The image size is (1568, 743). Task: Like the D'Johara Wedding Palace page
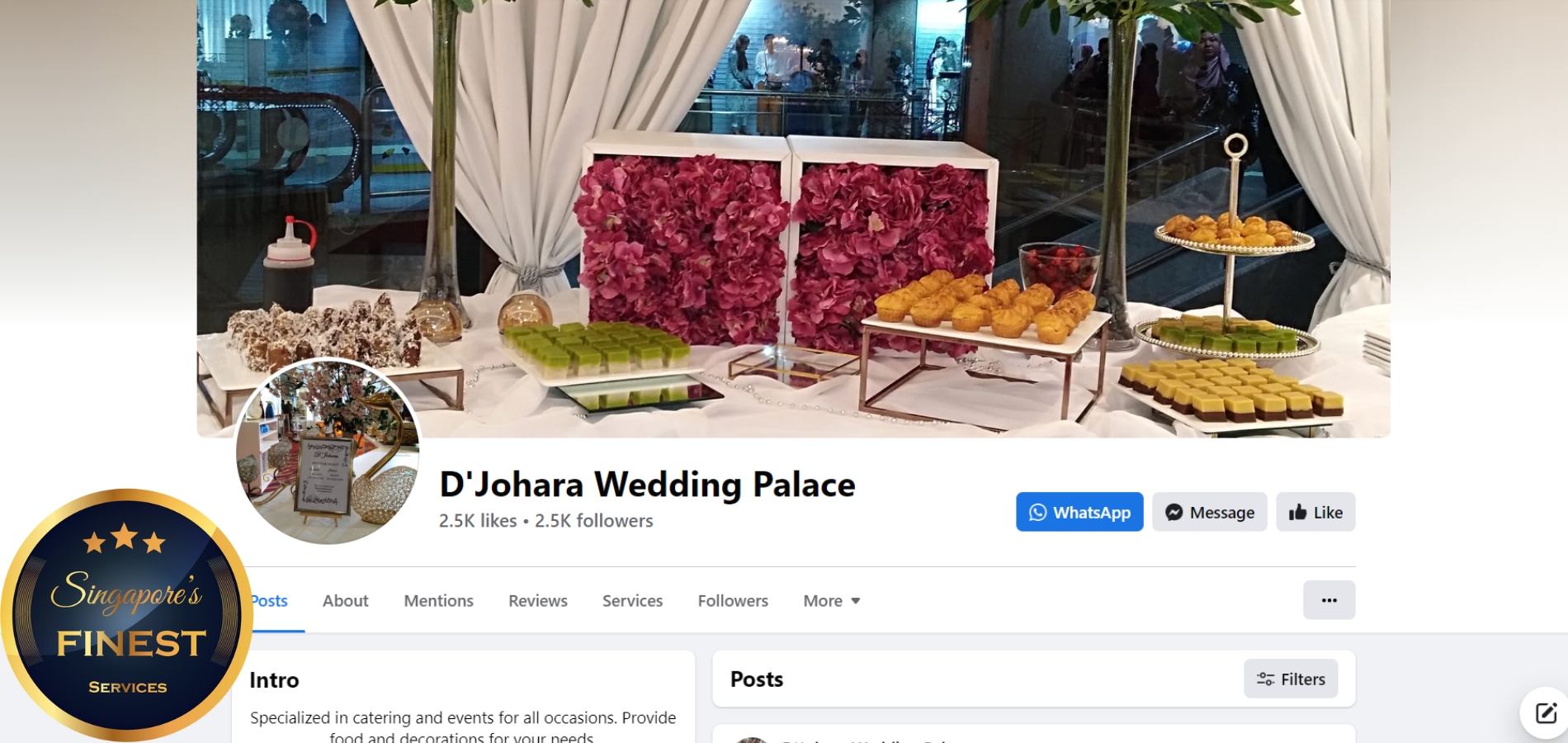tap(1315, 512)
